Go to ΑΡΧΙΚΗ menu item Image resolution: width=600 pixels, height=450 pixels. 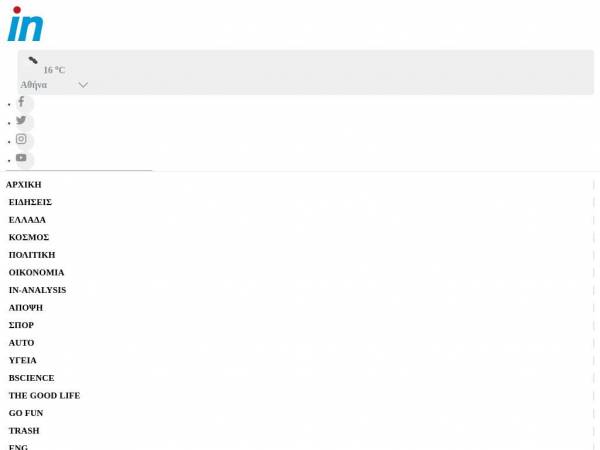click(x=24, y=184)
